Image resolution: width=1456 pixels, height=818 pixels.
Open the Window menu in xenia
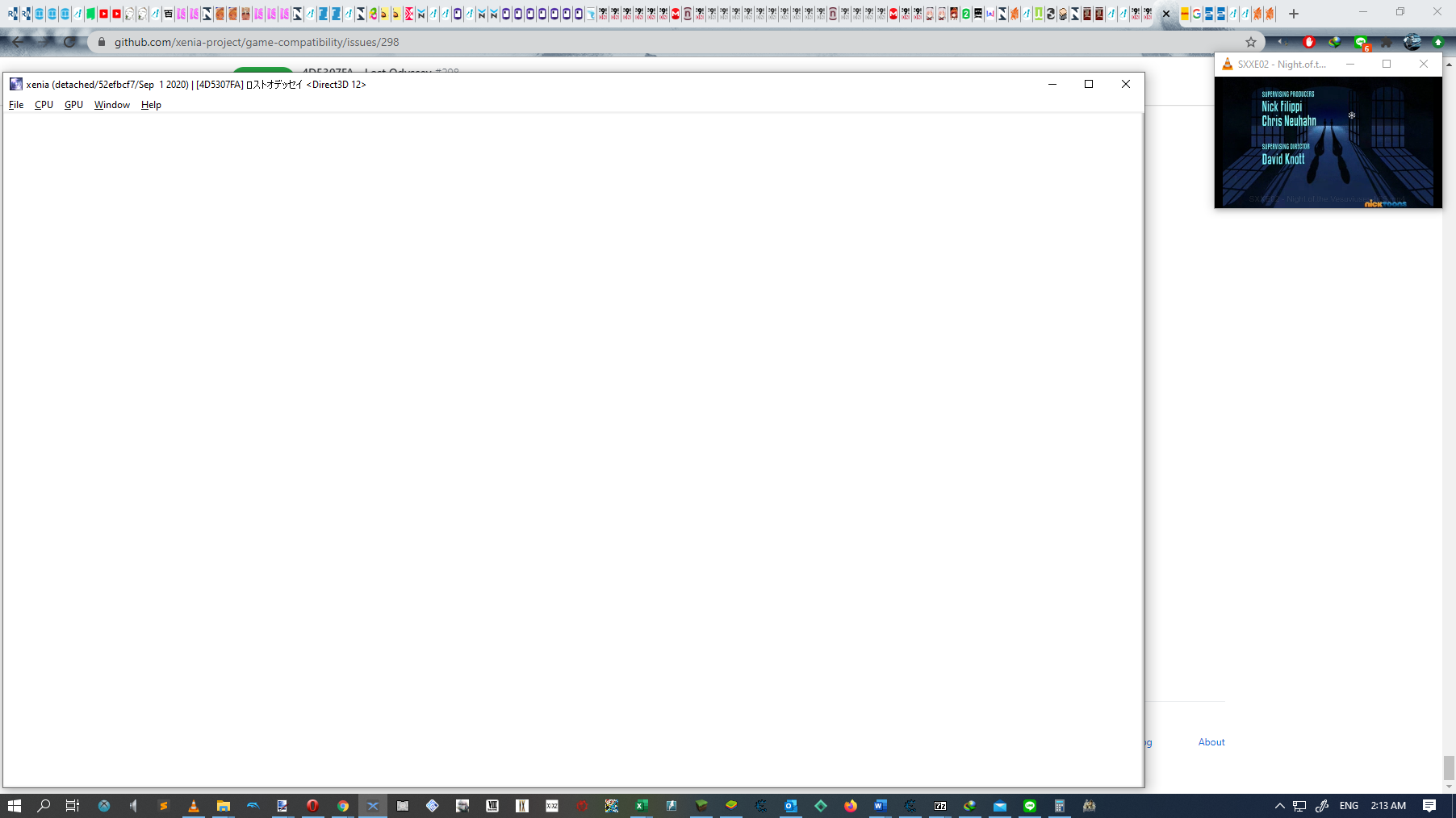point(111,105)
